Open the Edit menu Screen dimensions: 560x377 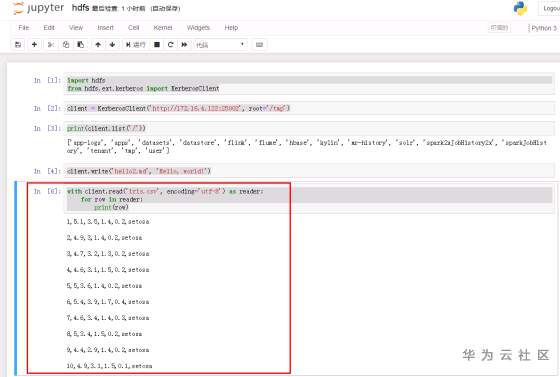pyautogui.click(x=49, y=27)
